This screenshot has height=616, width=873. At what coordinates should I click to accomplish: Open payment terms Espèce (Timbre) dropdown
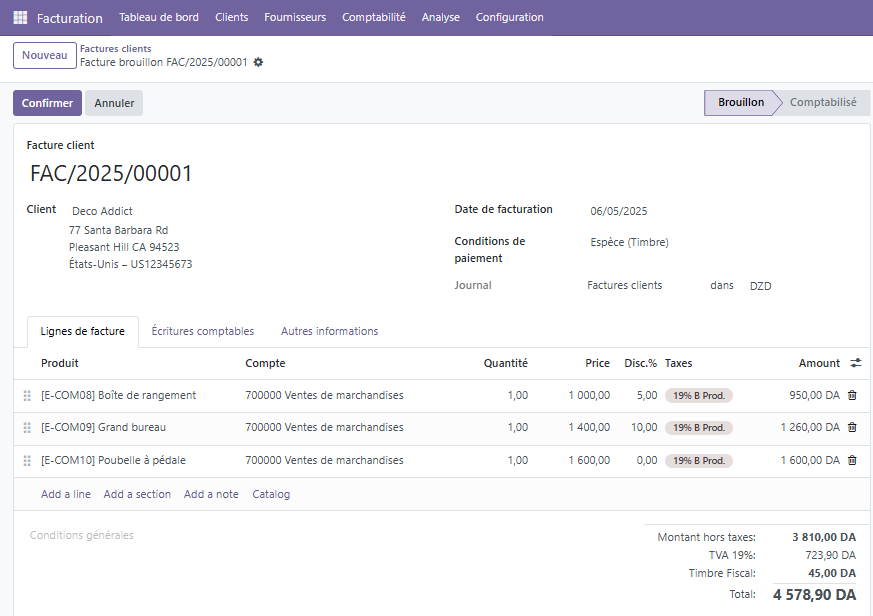point(629,242)
